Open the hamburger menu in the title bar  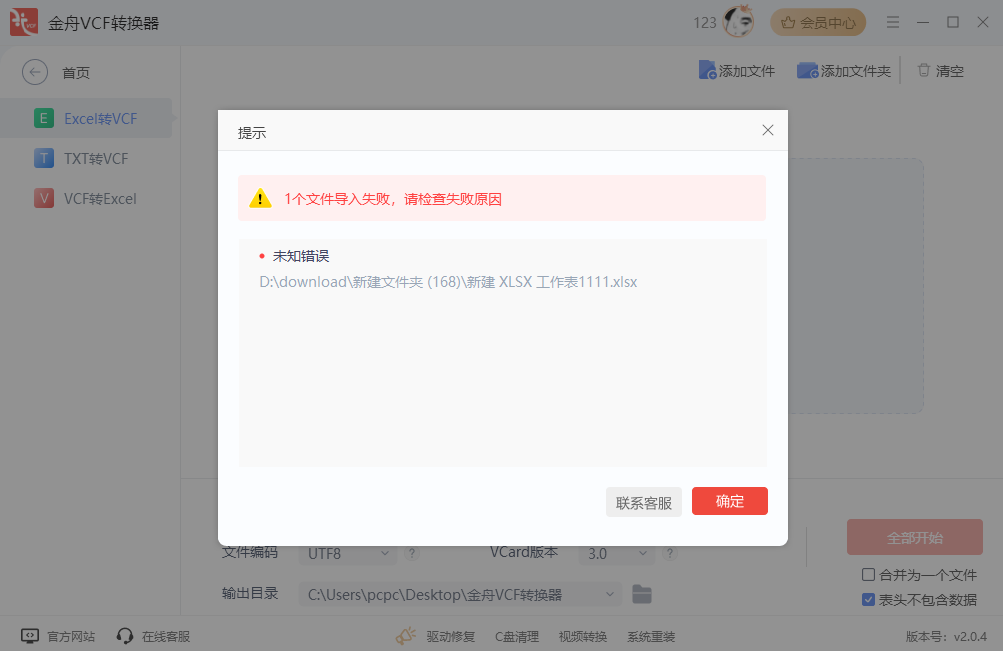(x=893, y=22)
